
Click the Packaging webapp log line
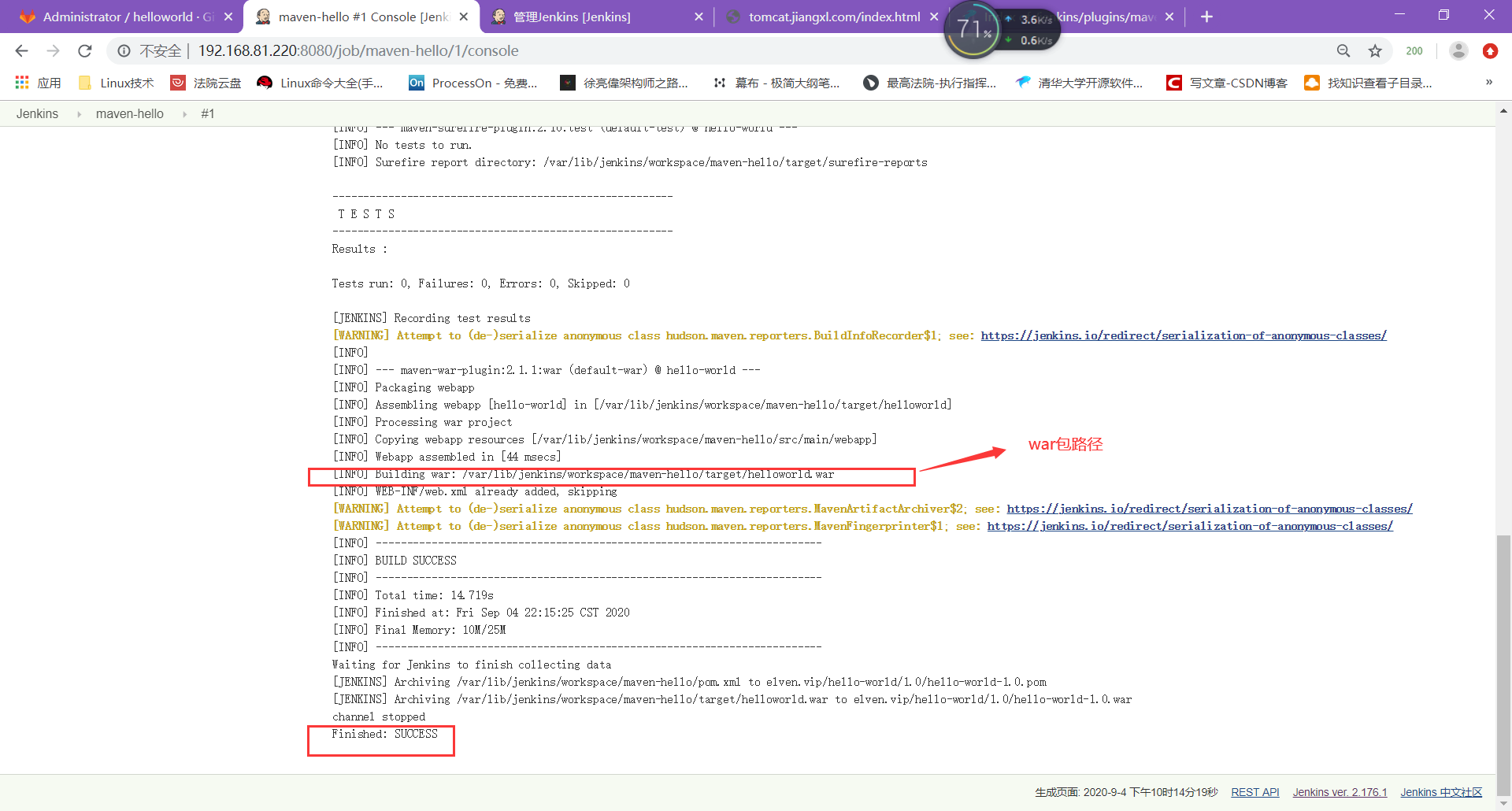403,387
